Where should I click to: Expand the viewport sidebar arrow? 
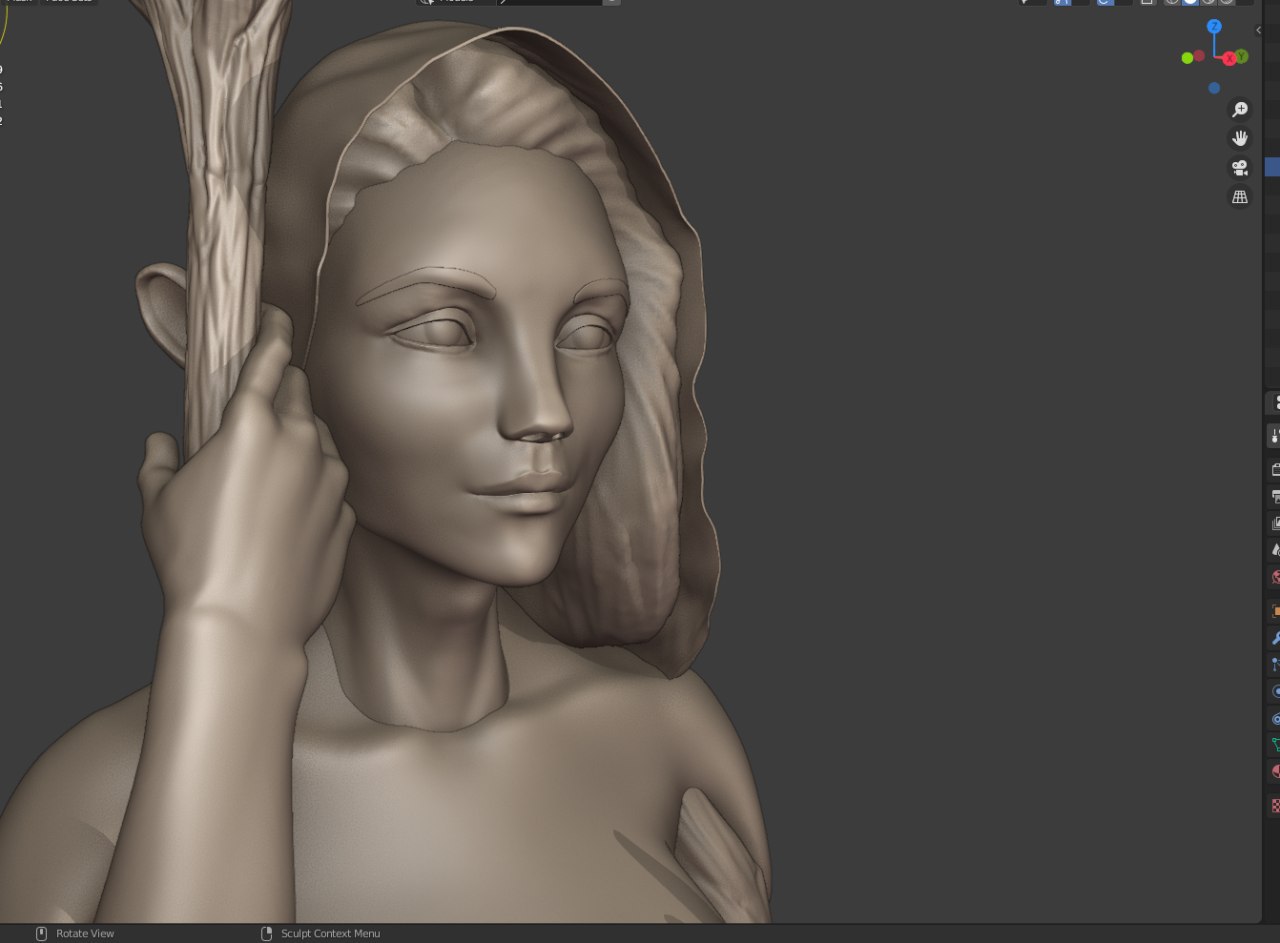[1258, 31]
